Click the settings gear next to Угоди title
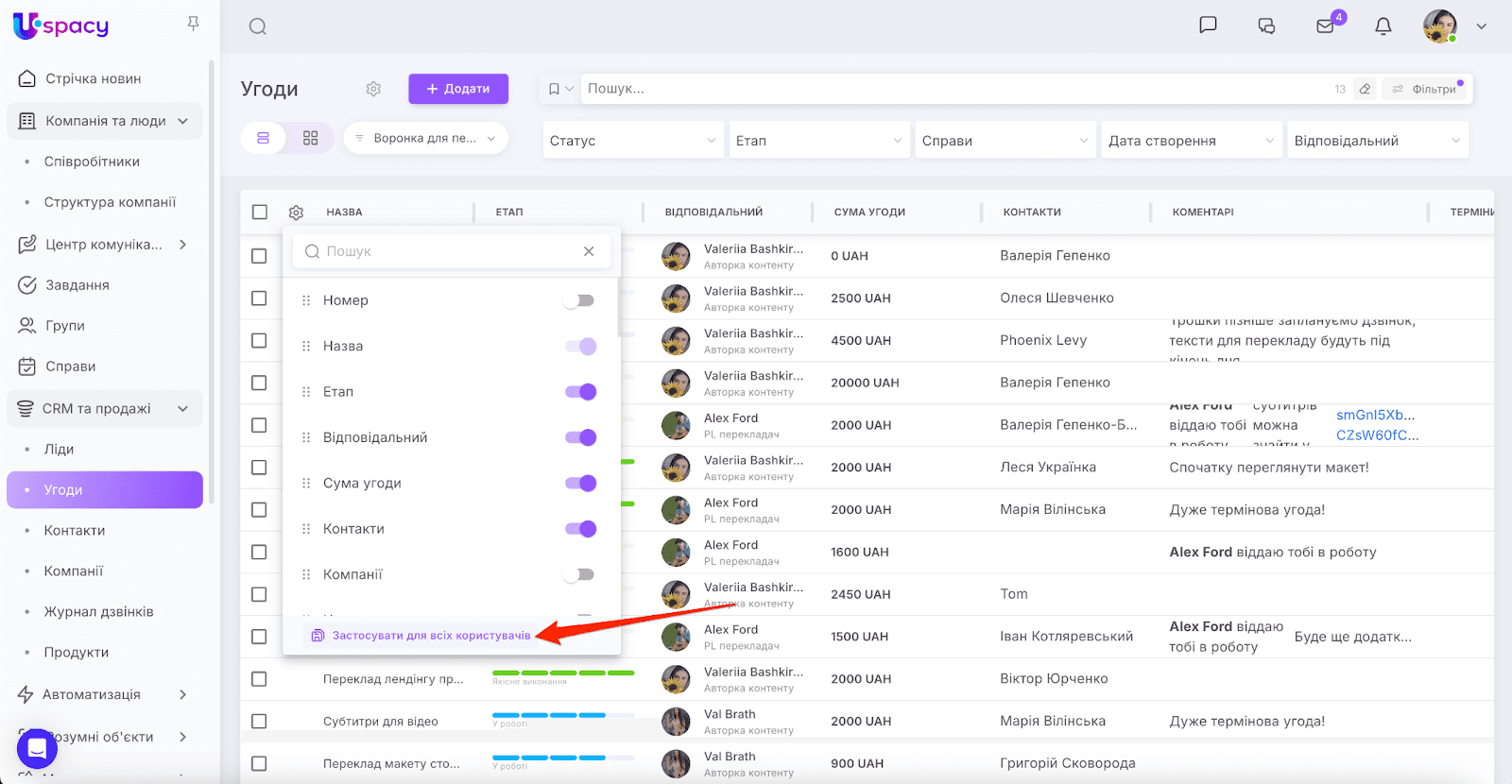 coord(373,89)
